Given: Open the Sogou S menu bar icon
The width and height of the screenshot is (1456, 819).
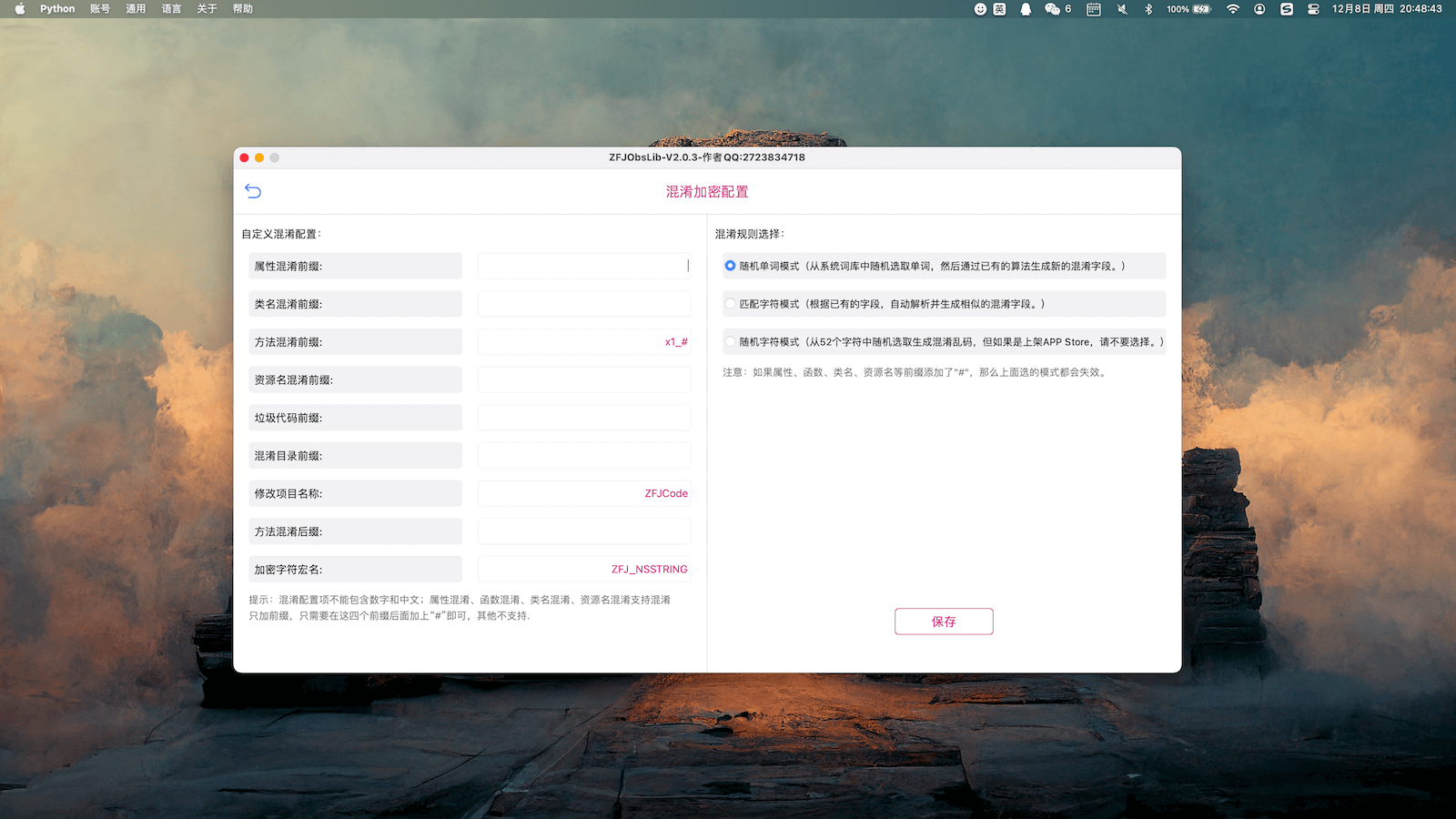Looking at the screenshot, I should click(x=1287, y=9).
